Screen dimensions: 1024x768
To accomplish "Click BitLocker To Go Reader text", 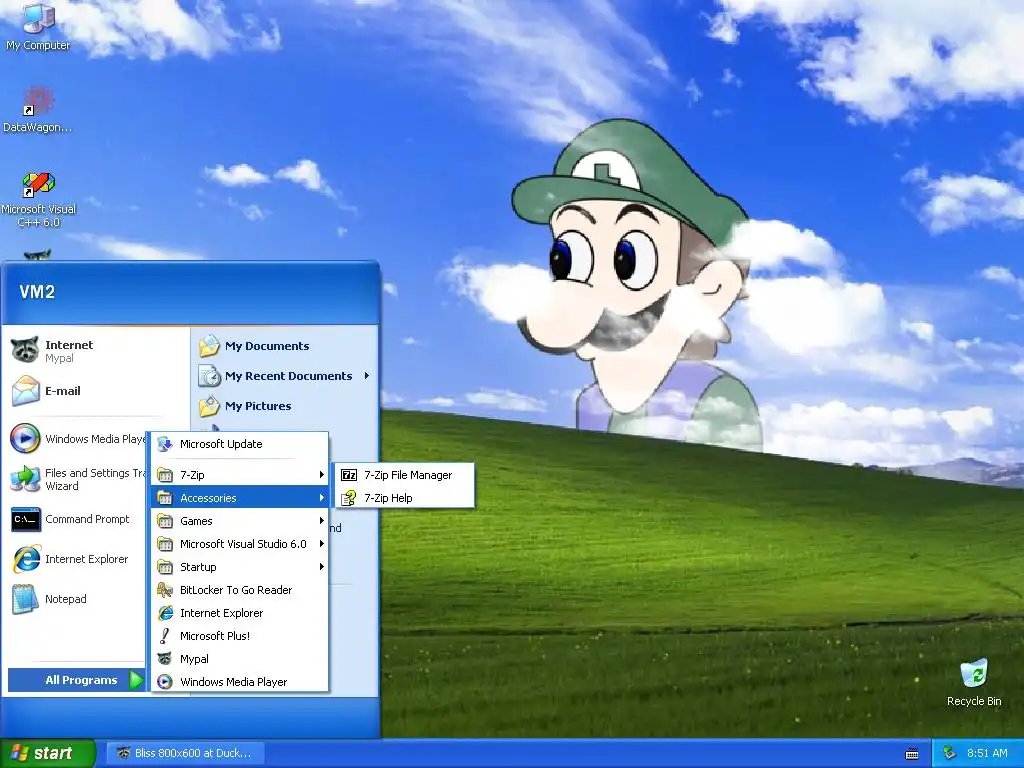I will point(236,590).
